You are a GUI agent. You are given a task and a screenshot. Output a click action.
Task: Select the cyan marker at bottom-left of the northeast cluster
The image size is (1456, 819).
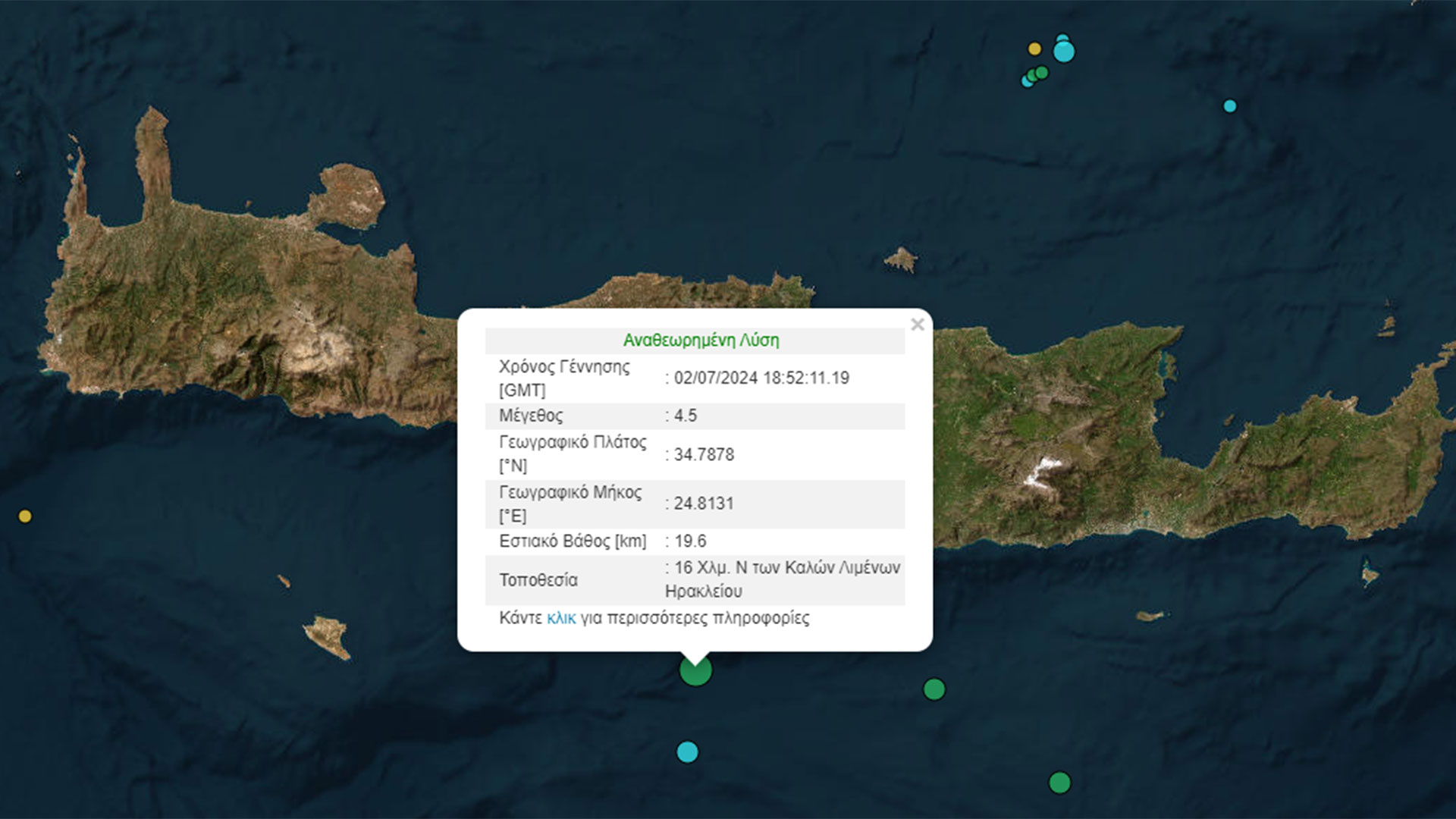[1026, 82]
